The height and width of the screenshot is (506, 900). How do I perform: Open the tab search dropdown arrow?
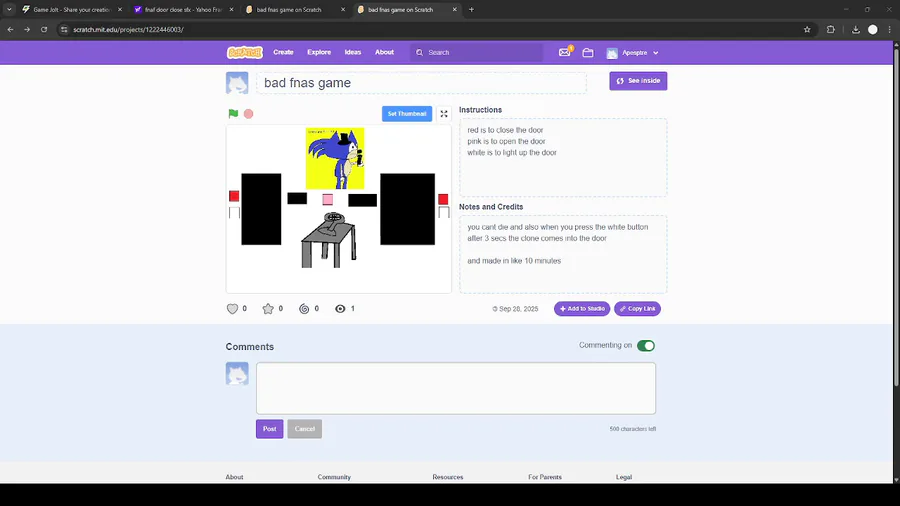[9, 9]
